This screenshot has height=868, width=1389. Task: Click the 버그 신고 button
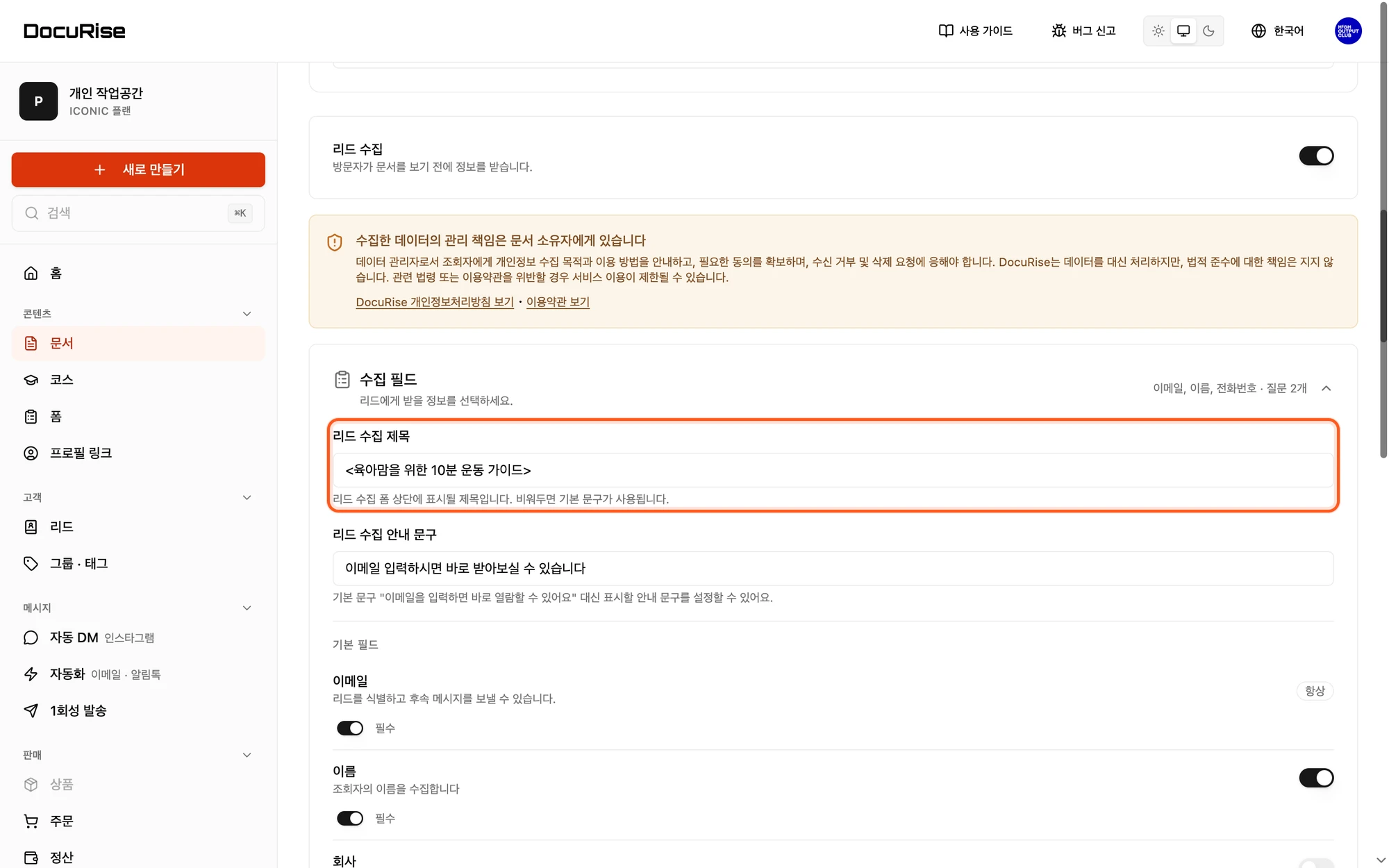1083,31
